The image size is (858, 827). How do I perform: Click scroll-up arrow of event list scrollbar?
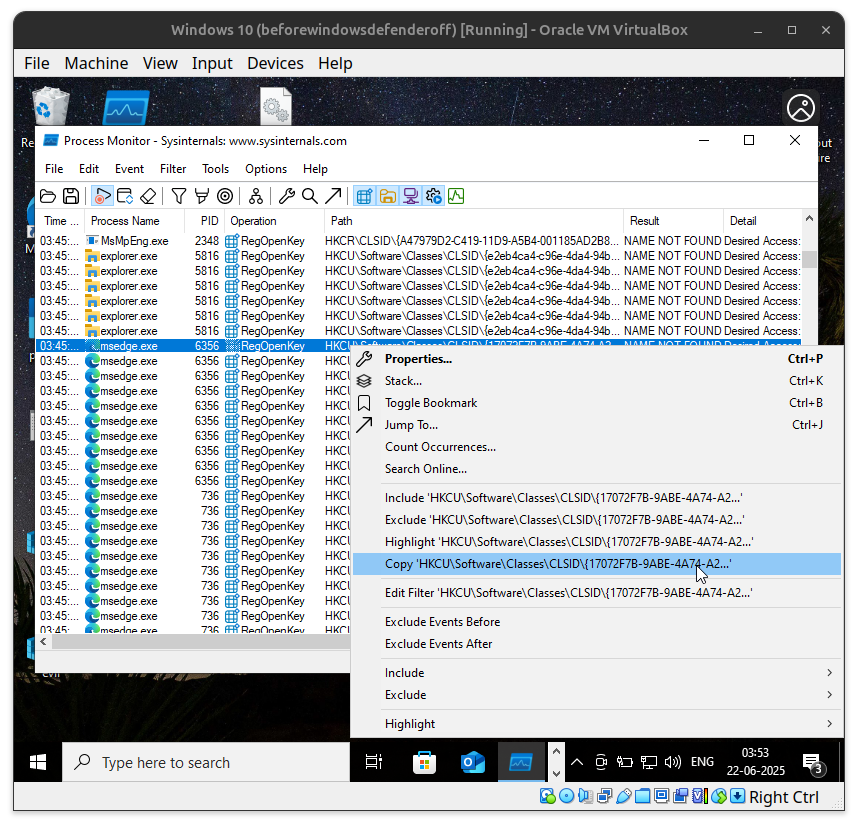(809, 218)
